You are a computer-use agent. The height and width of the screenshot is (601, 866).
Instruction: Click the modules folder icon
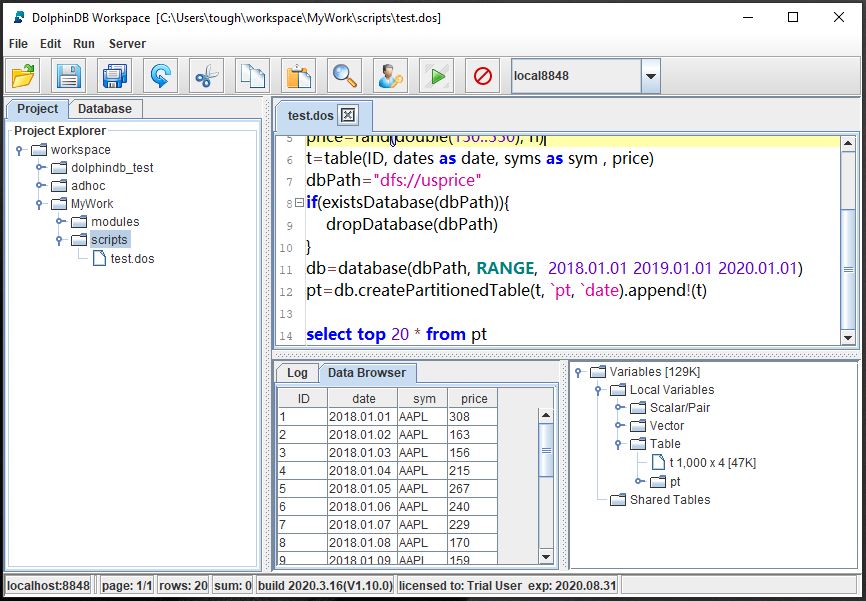tap(79, 222)
